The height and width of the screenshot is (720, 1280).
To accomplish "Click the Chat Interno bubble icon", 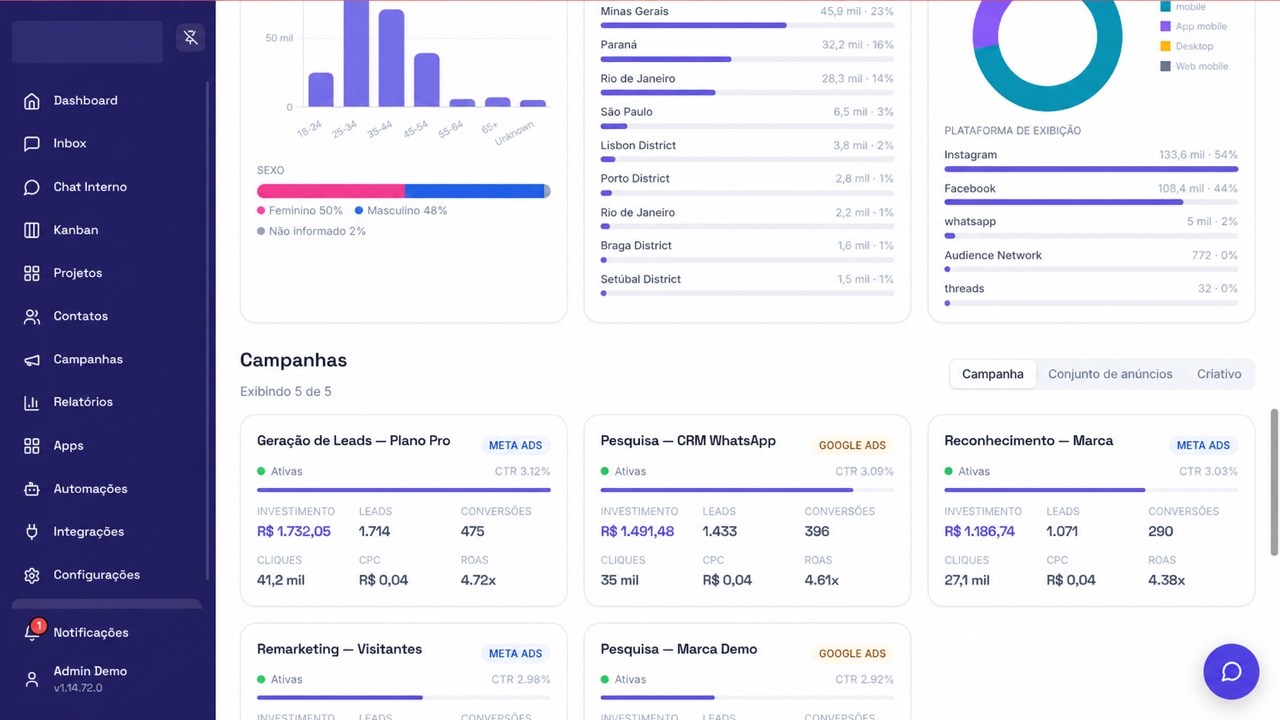I will point(32,187).
